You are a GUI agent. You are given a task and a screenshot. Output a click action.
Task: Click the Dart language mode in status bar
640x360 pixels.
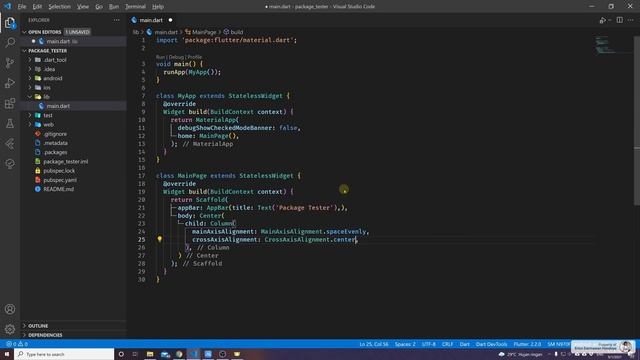point(464,344)
